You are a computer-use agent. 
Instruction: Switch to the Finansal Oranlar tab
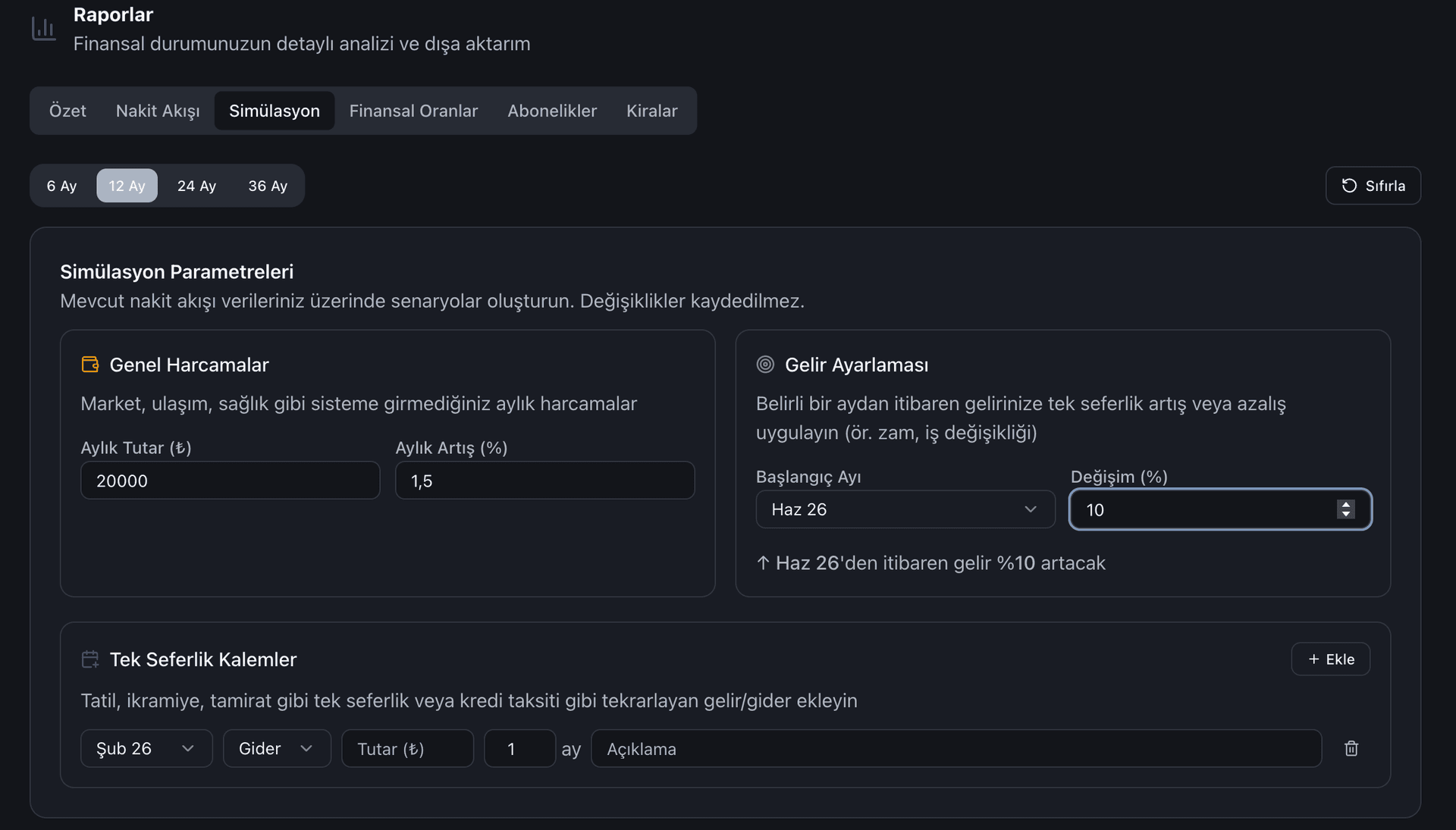413,111
